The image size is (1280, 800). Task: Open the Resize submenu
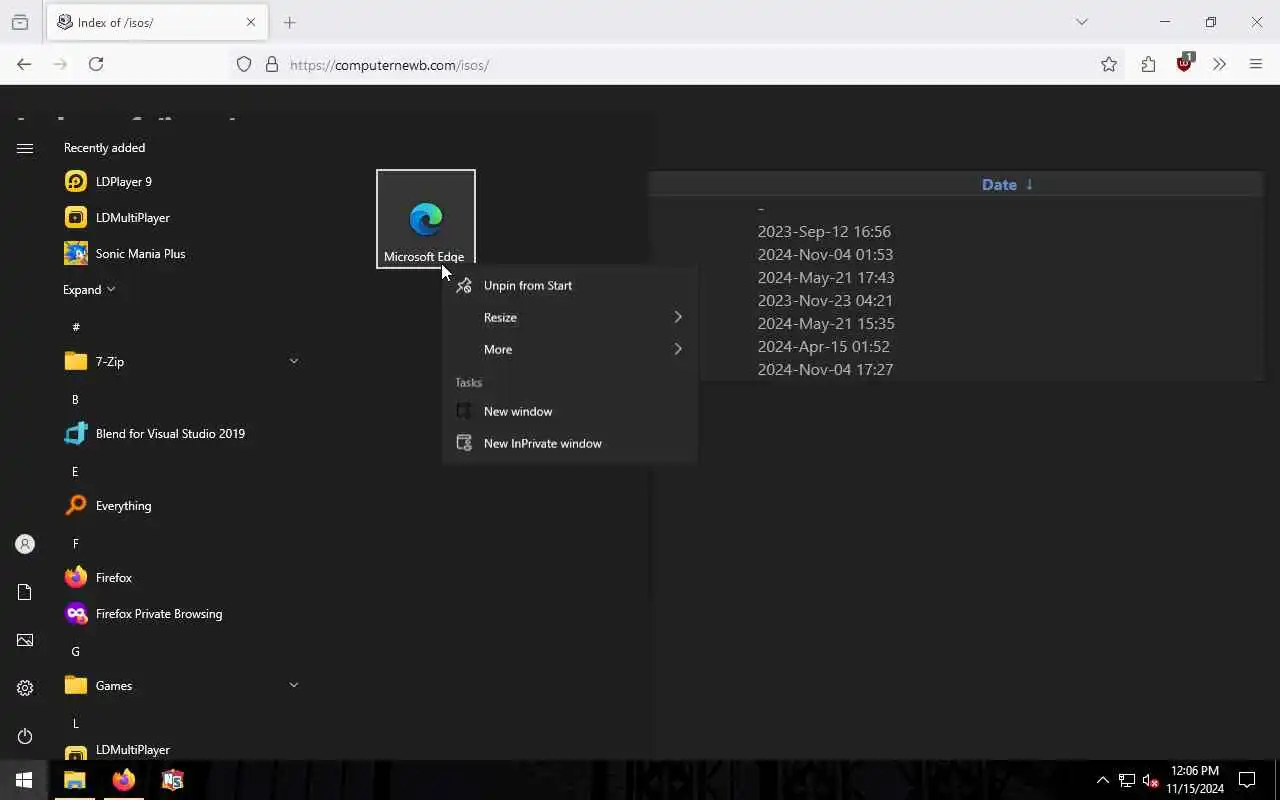569,317
